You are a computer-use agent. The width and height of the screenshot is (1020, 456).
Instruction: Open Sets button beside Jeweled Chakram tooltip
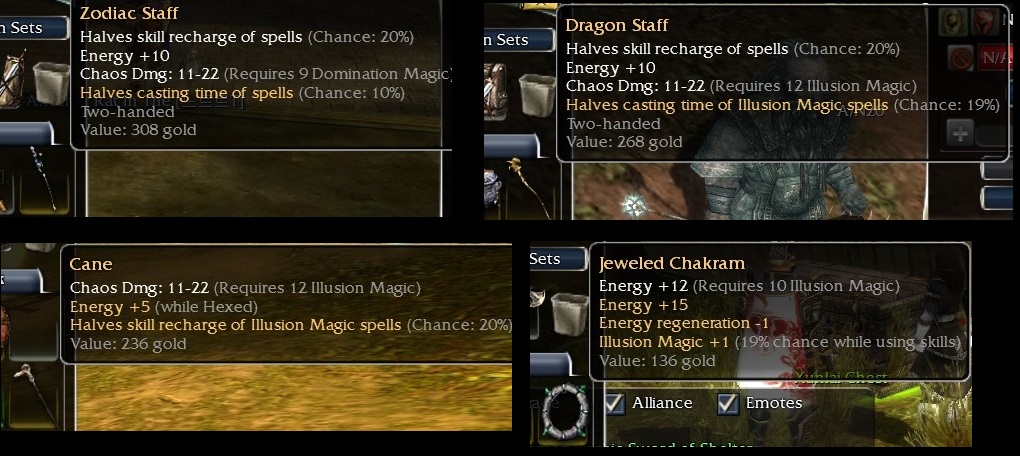click(558, 259)
